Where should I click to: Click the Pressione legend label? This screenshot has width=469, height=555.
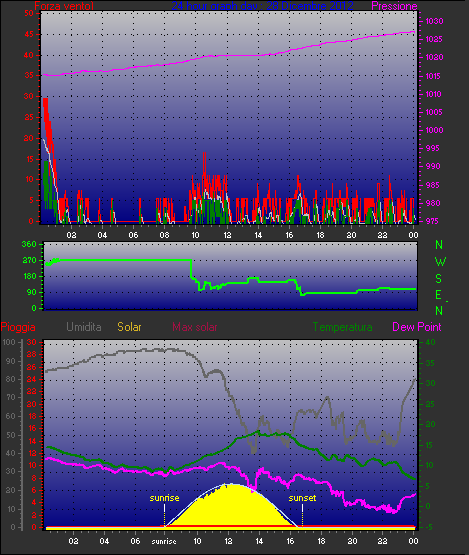pyautogui.click(x=394, y=6)
